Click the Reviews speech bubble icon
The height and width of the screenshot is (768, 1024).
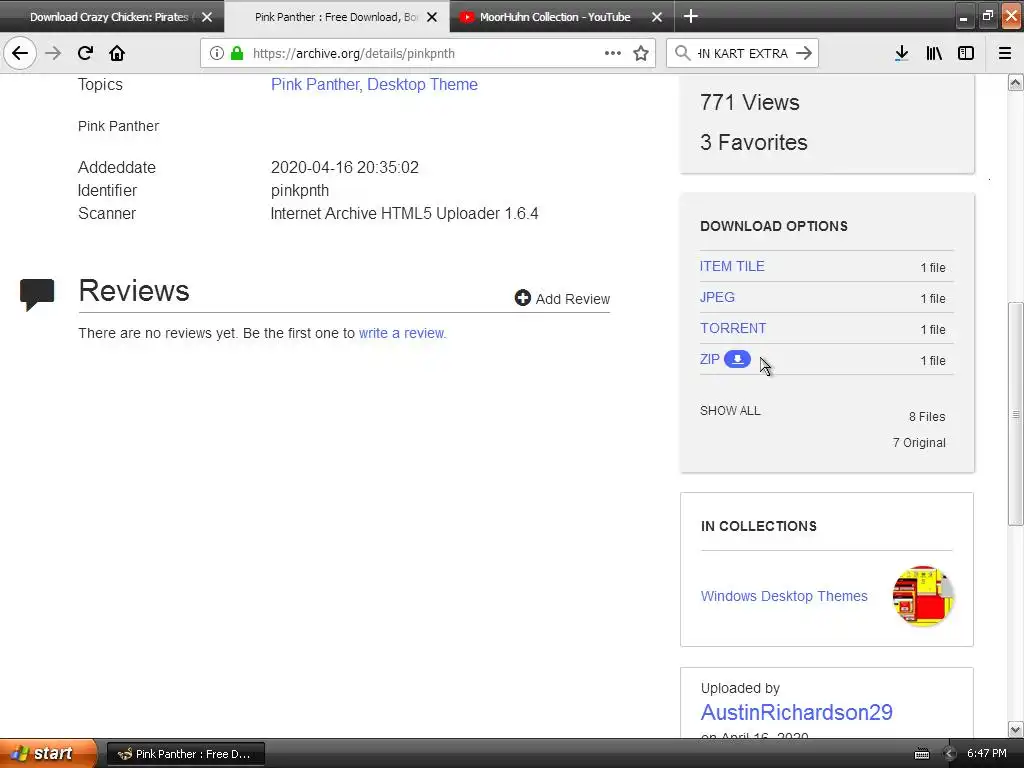37,294
